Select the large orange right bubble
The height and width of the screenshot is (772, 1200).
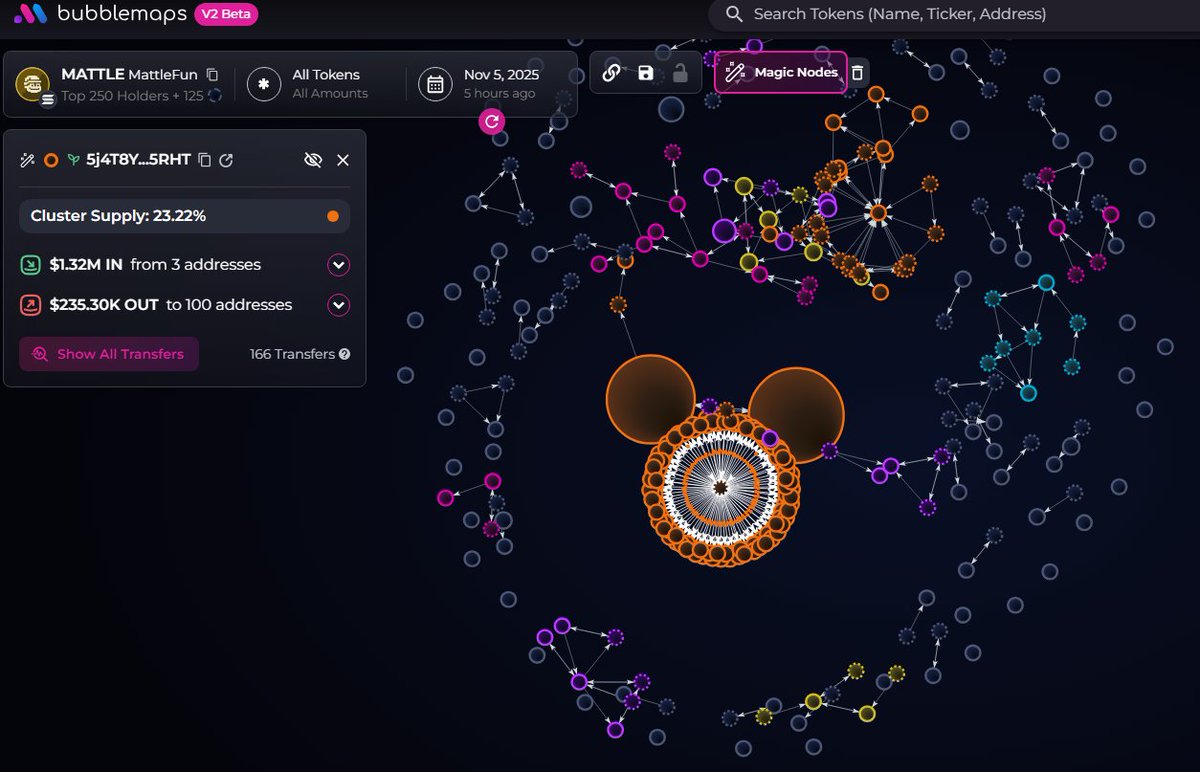tap(796, 414)
